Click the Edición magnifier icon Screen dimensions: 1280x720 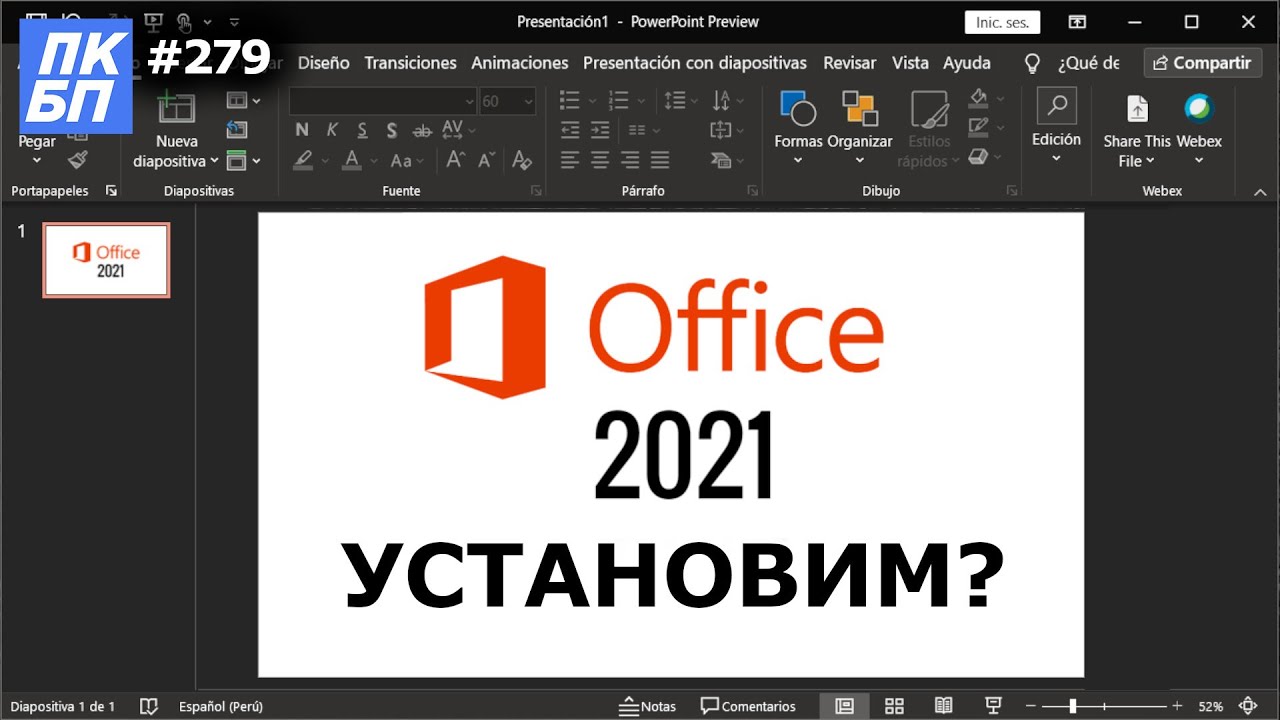click(1056, 106)
